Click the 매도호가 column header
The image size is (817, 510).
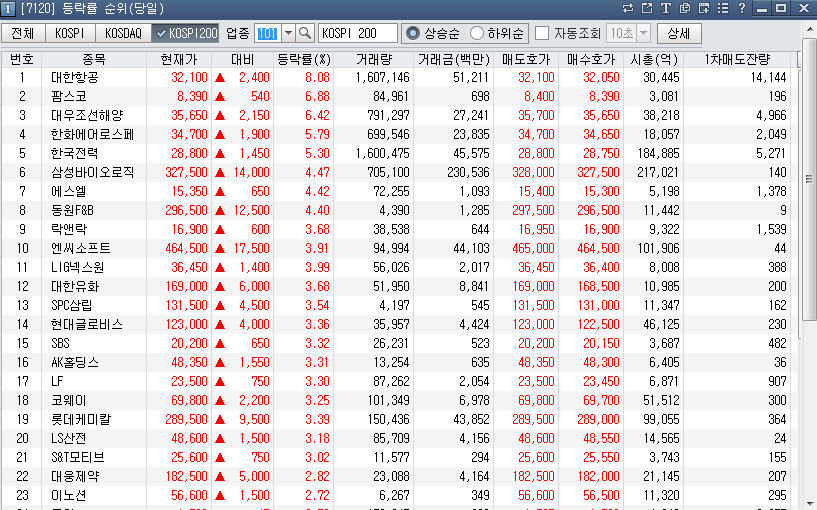point(526,59)
